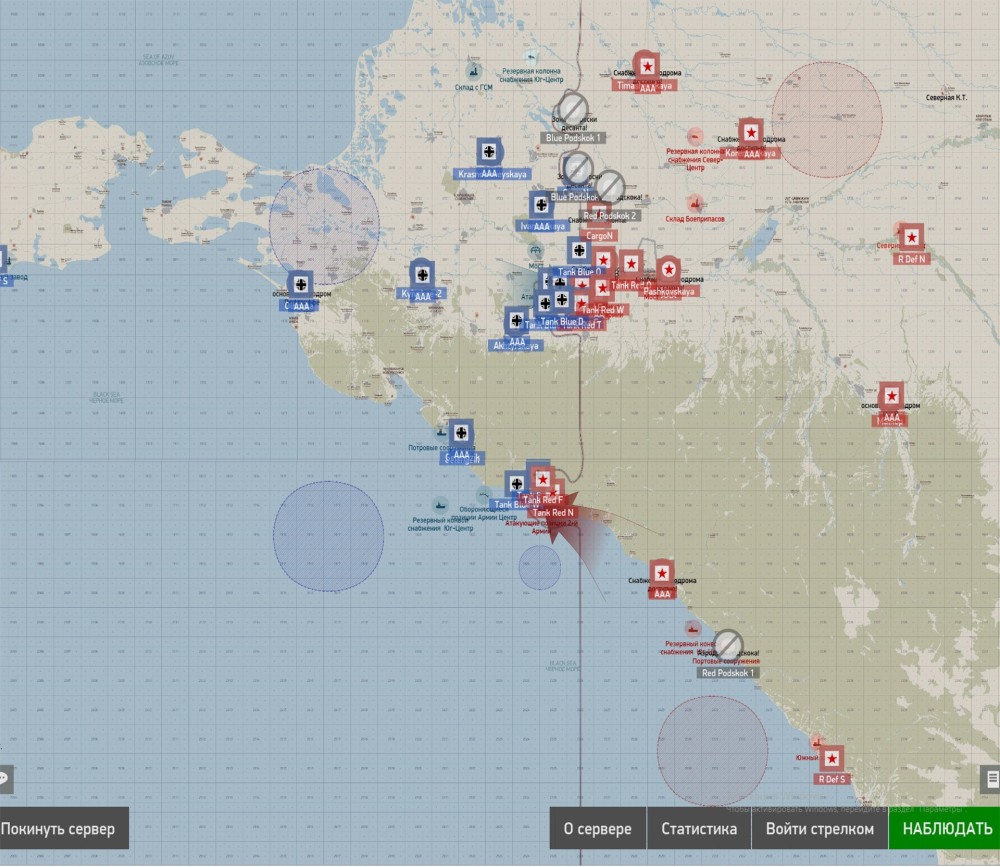Click the blue Портовые сооружения port icon
The width and height of the screenshot is (1000, 867).
point(441,433)
